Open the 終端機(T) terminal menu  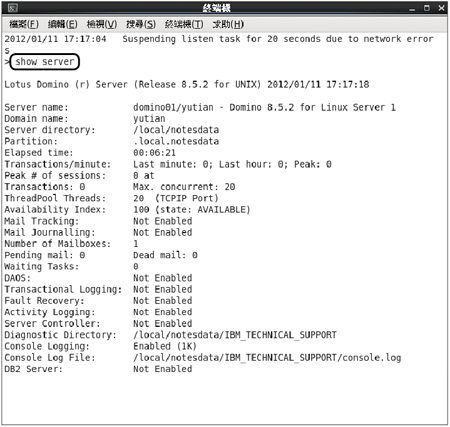tap(184, 24)
